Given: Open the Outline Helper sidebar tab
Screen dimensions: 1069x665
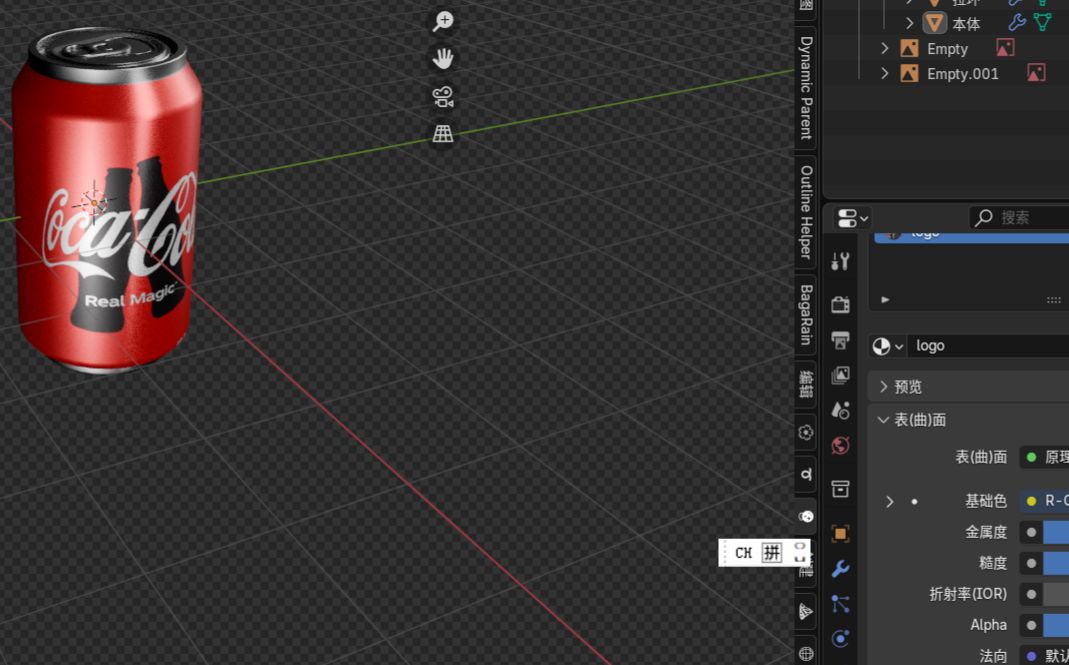Looking at the screenshot, I should click(x=806, y=212).
